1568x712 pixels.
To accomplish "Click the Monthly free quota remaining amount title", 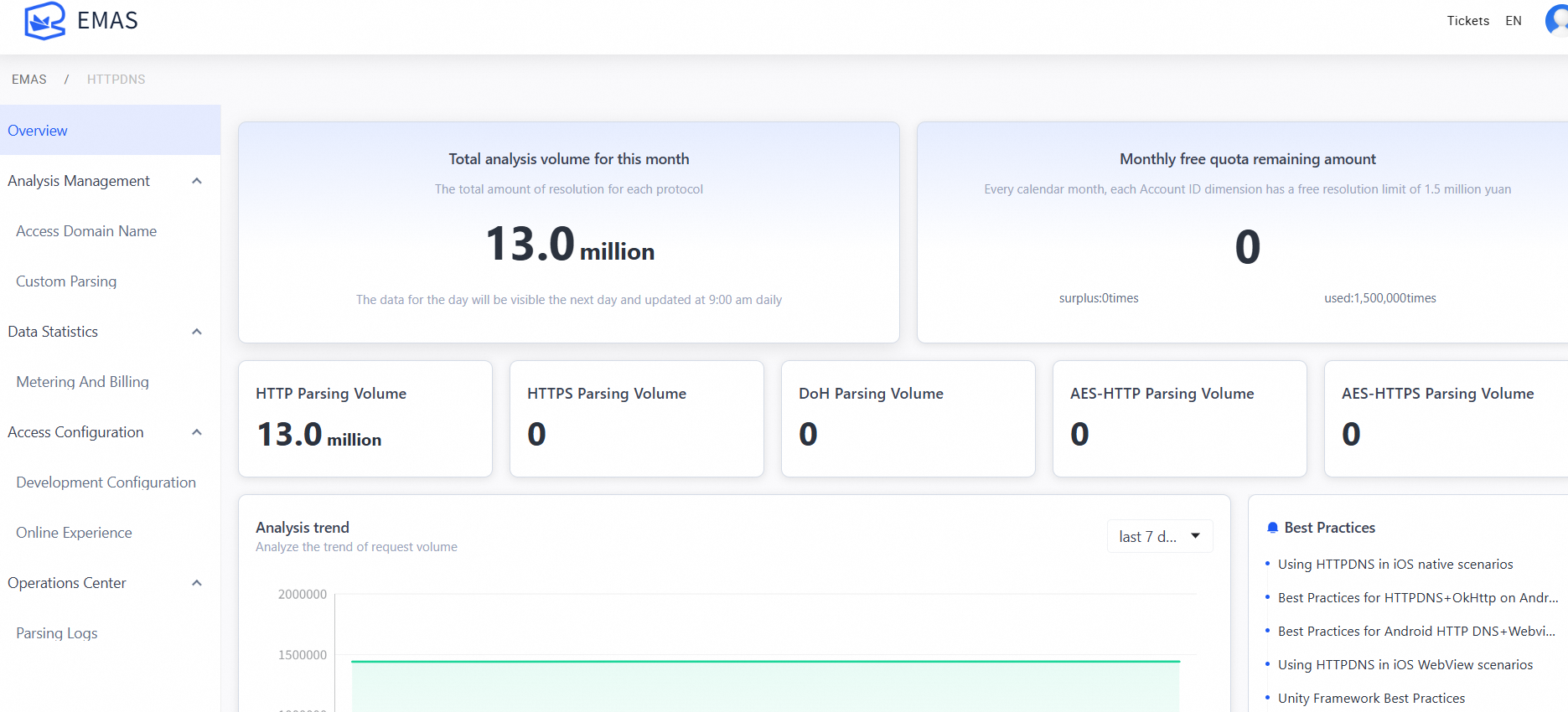I will 1248,159.
